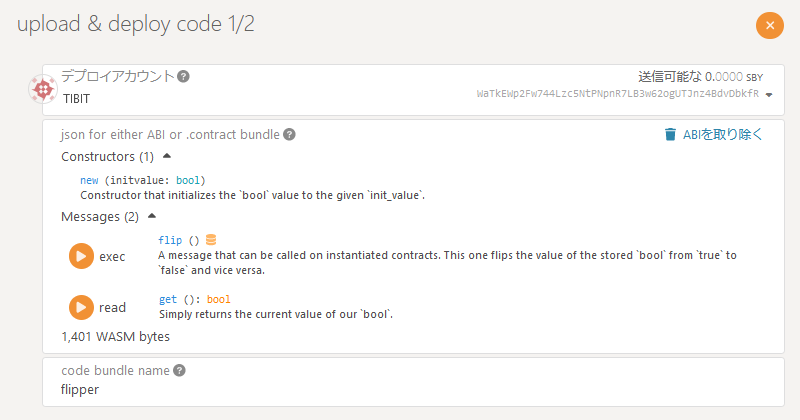Click the 送信可能な balance amount
800x420 pixels.
[x=725, y=76]
